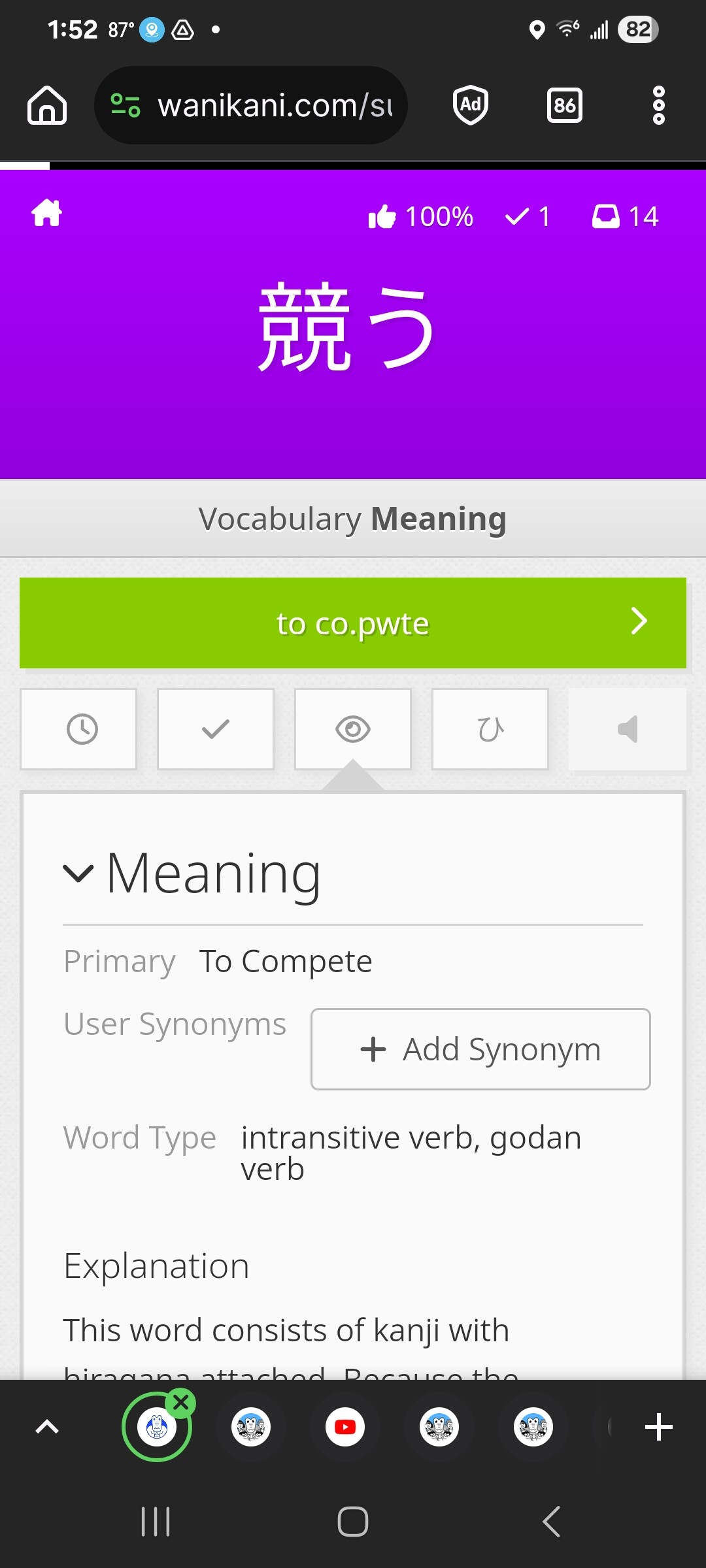Click the wanikani.com address bar

(x=275, y=105)
